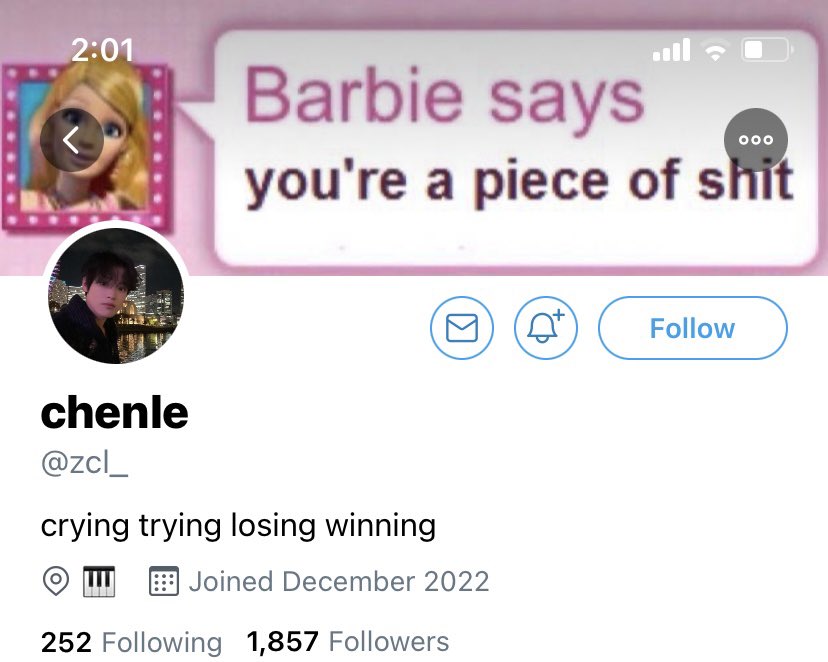The width and height of the screenshot is (828, 662).
Task: Turn on notifications with the bell icon
Action: point(546,328)
